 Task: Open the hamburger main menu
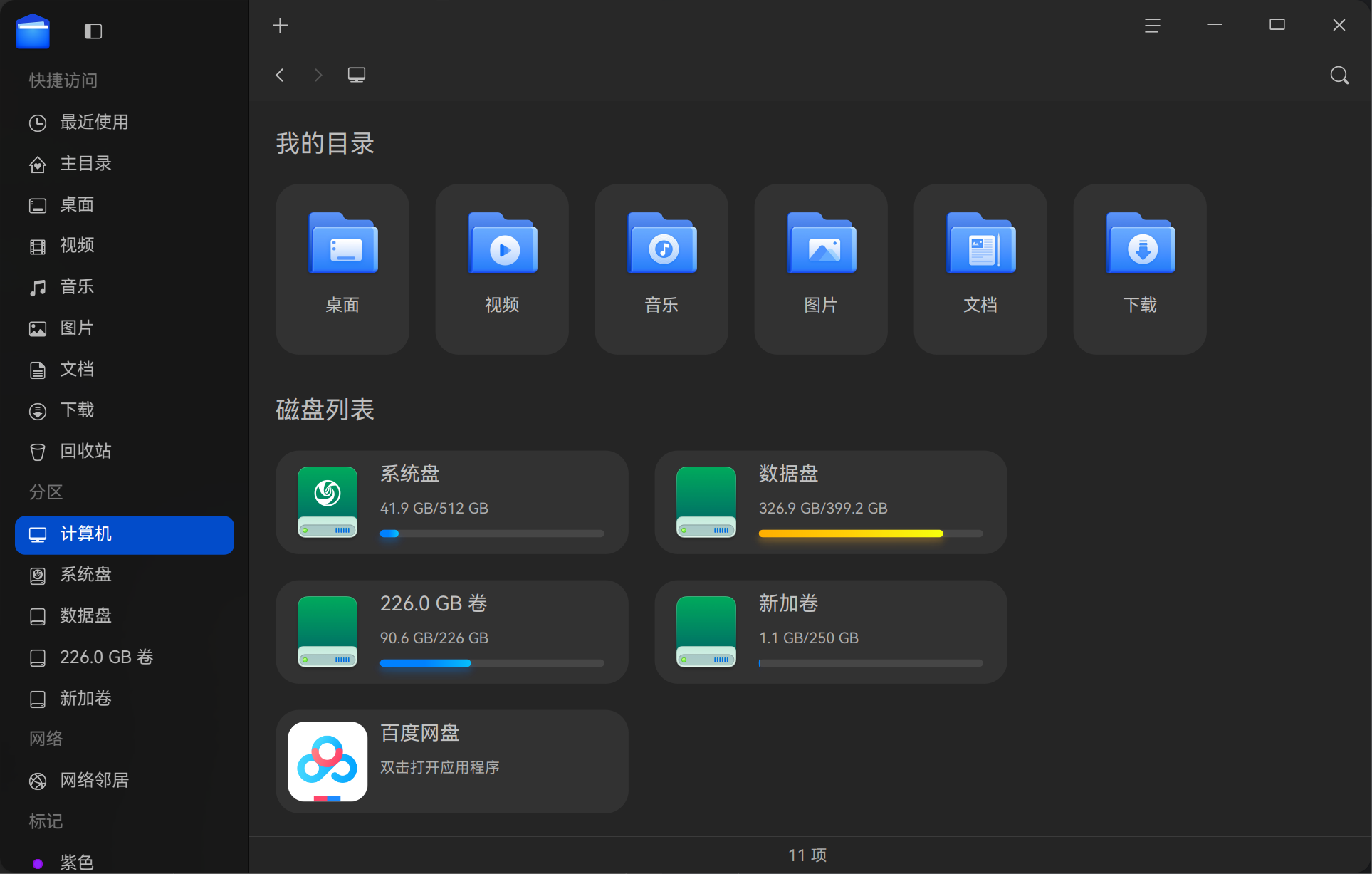[1152, 26]
